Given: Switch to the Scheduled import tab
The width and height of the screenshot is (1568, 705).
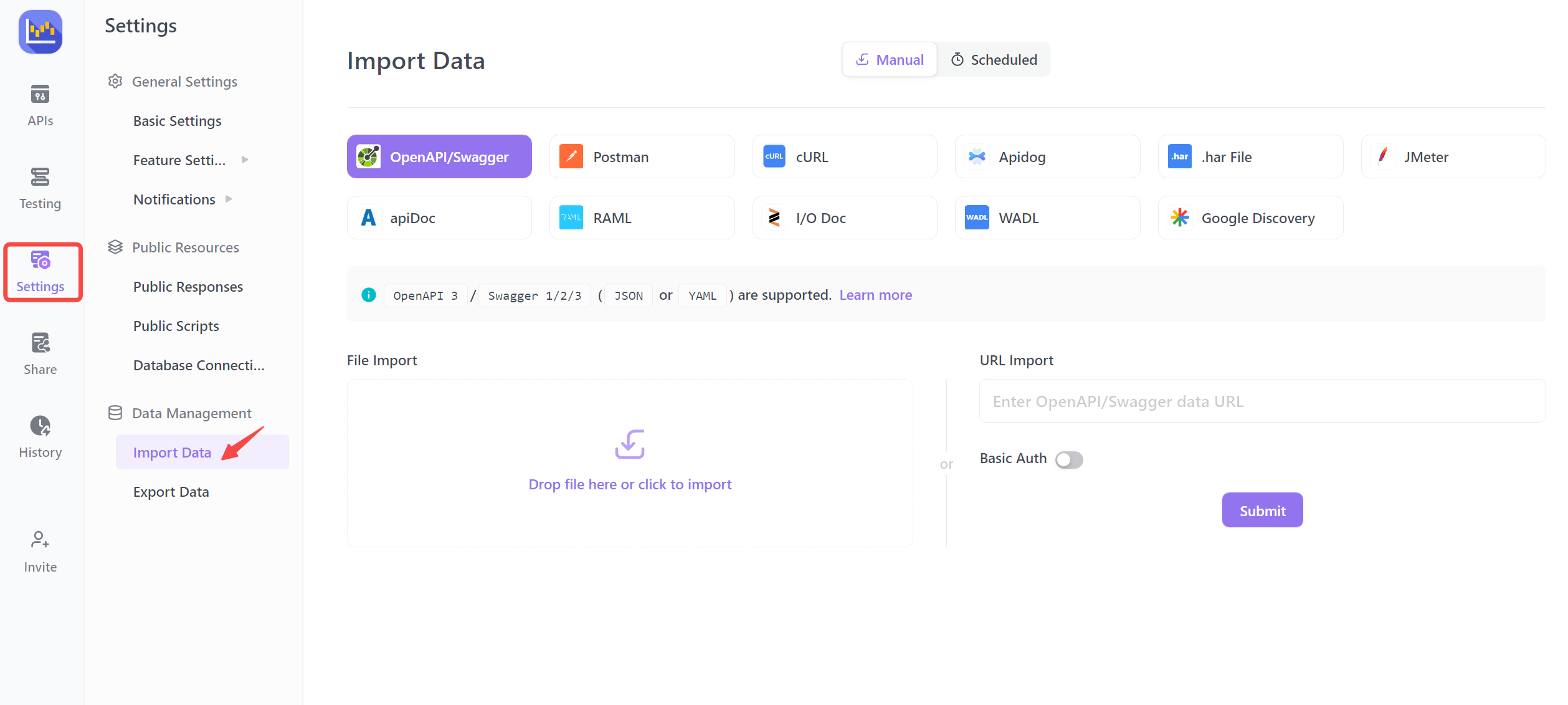Looking at the screenshot, I should point(994,59).
